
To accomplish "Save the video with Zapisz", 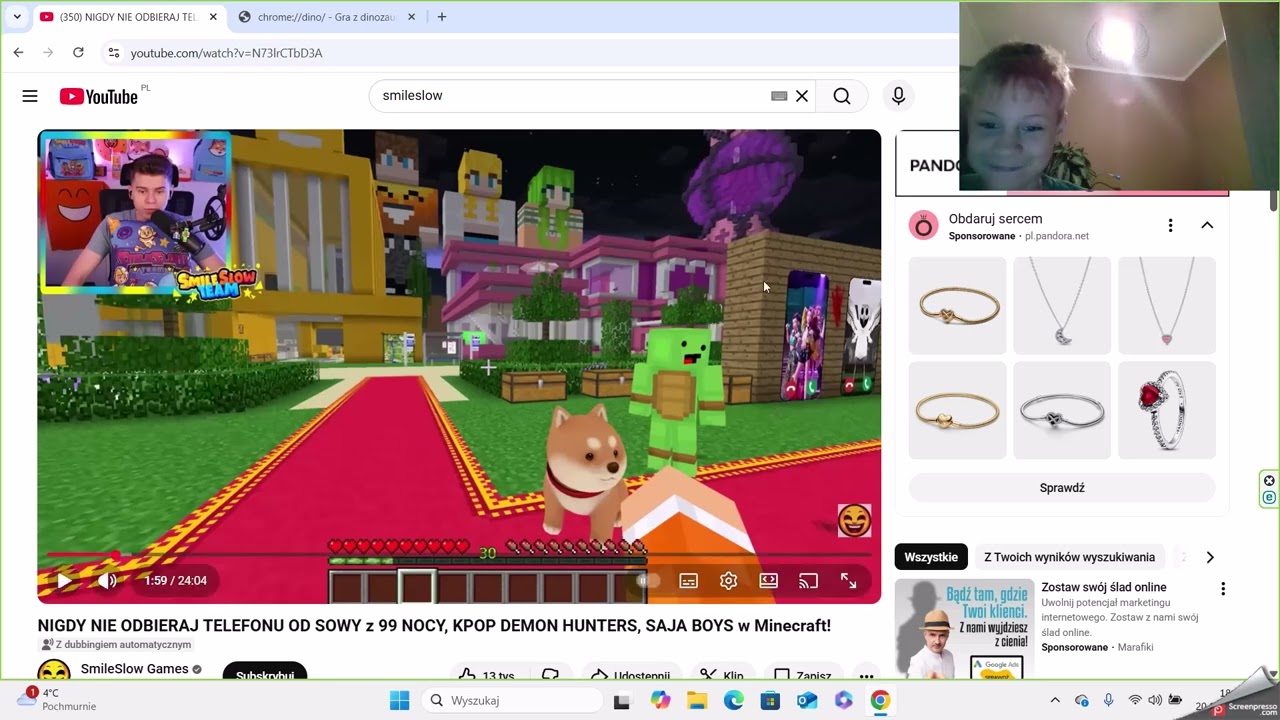I will 803,674.
